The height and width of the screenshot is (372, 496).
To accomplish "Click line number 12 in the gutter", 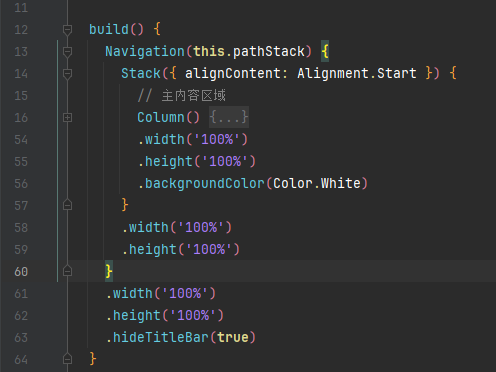I will point(21,30).
